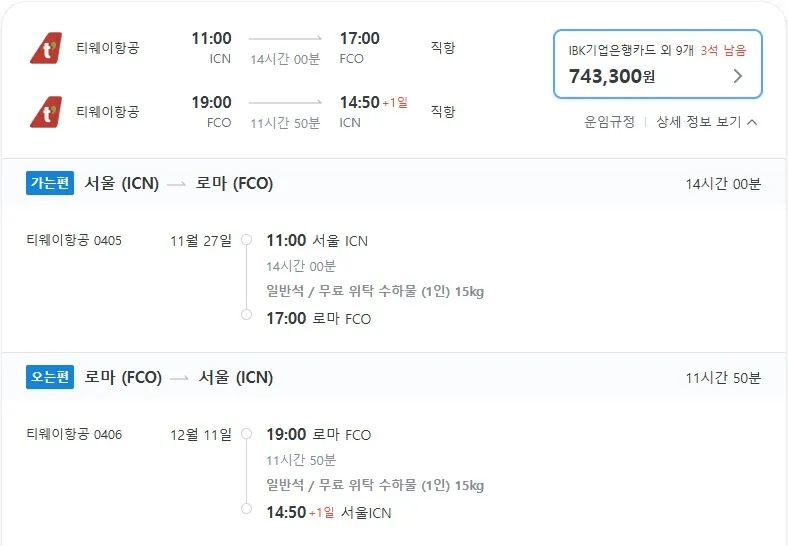Click the 3석 남음 seats remaining notice
788x546 pixels.
(723, 50)
